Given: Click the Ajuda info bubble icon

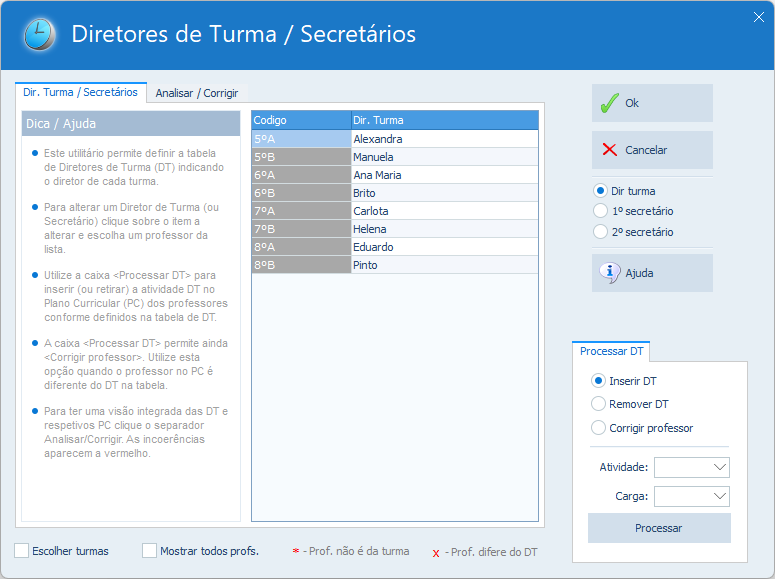Looking at the screenshot, I should tap(609, 272).
